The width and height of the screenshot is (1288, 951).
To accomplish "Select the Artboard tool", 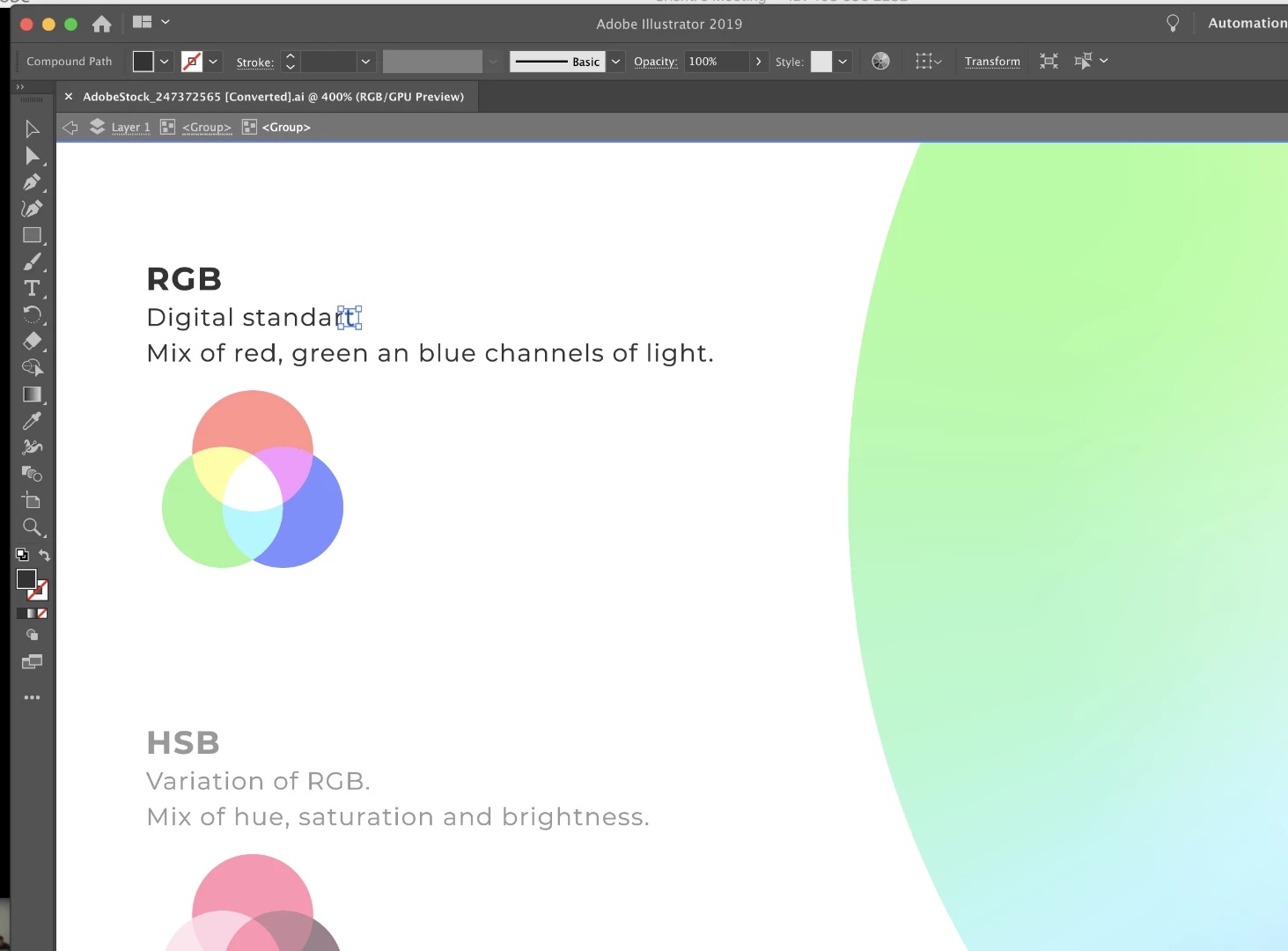I will 32,500.
